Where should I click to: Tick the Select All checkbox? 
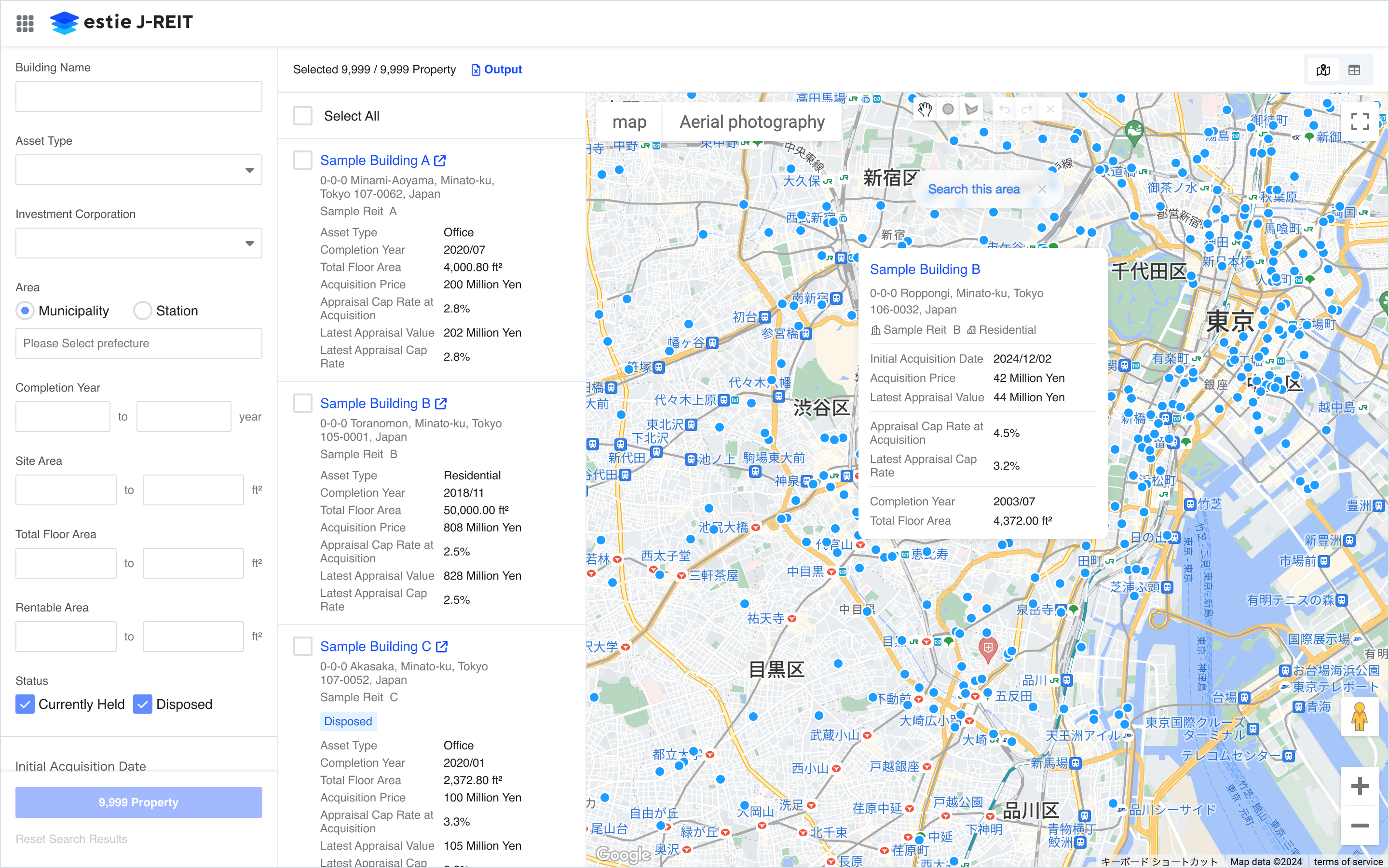(303, 116)
